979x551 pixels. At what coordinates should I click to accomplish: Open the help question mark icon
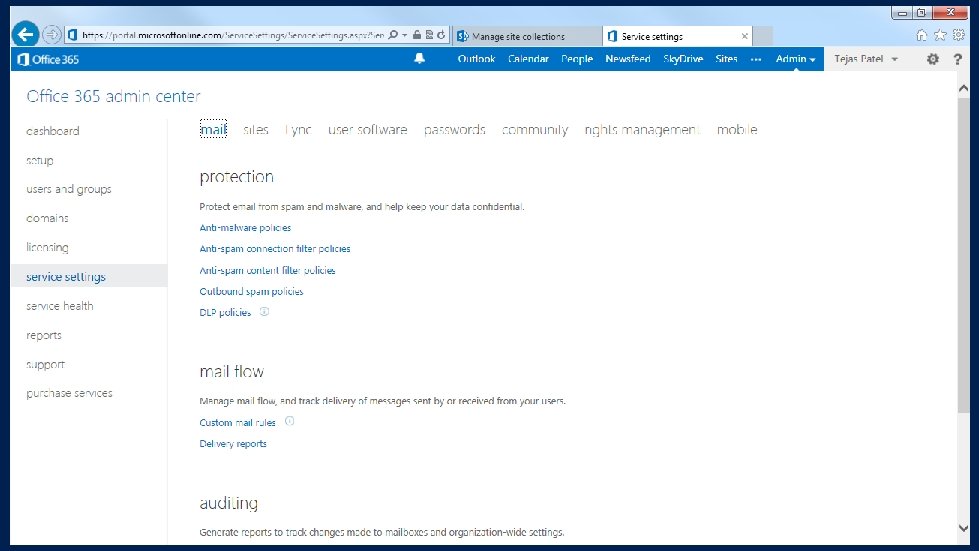coord(958,59)
